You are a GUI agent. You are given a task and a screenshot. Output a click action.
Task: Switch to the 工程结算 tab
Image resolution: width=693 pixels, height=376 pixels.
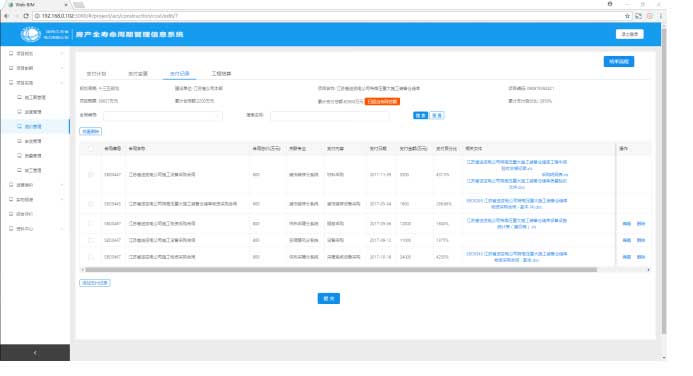coord(221,74)
